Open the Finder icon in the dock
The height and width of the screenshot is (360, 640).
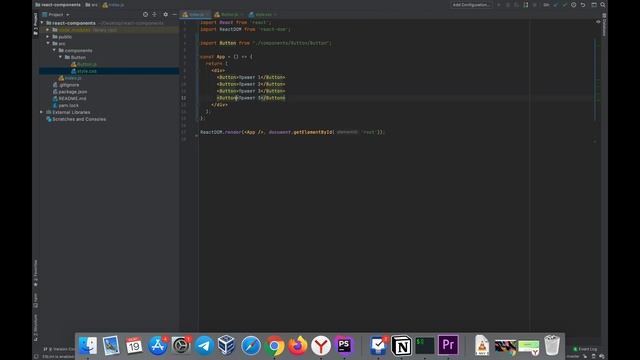[x=88, y=345]
